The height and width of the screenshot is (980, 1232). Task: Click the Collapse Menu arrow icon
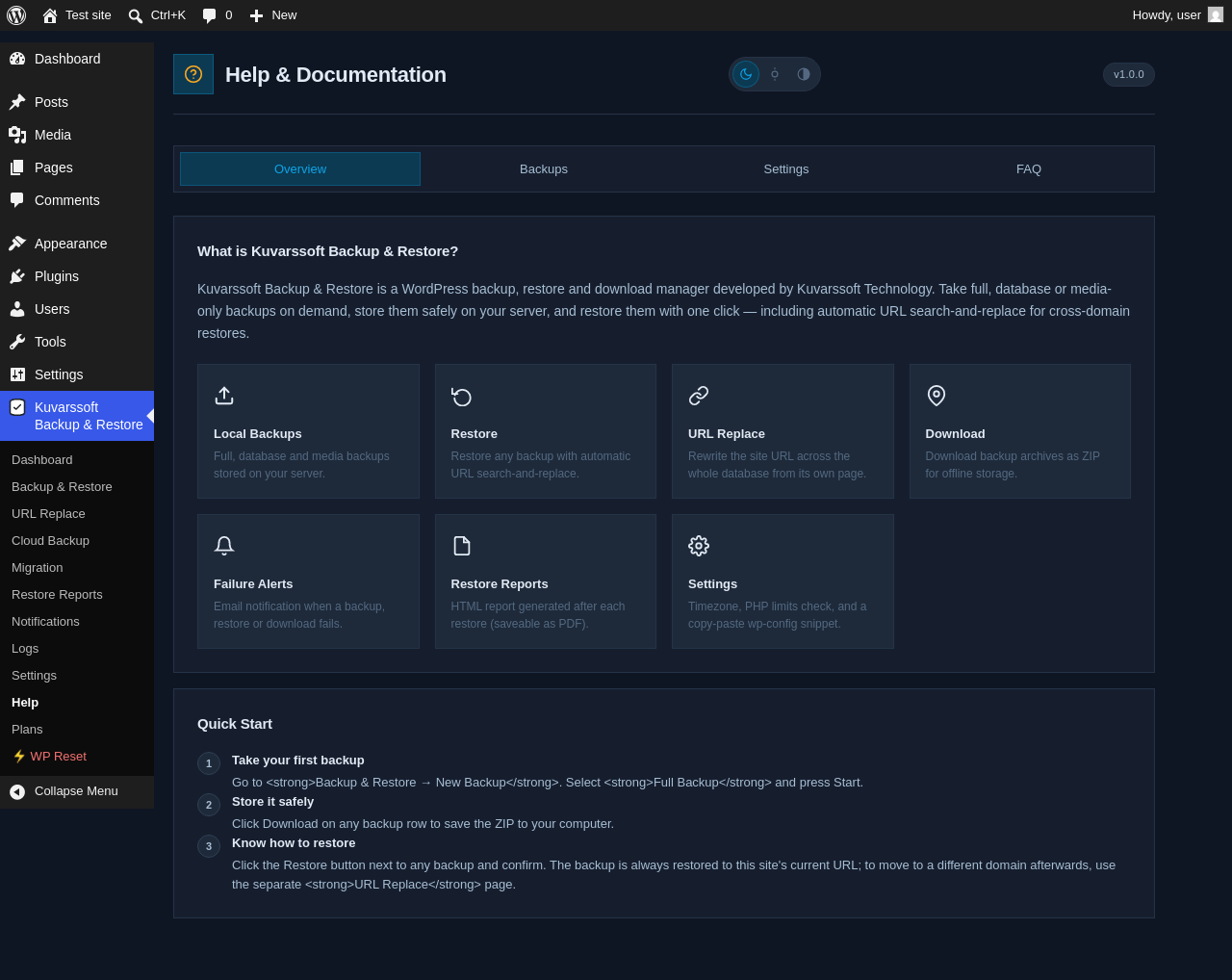[17, 791]
